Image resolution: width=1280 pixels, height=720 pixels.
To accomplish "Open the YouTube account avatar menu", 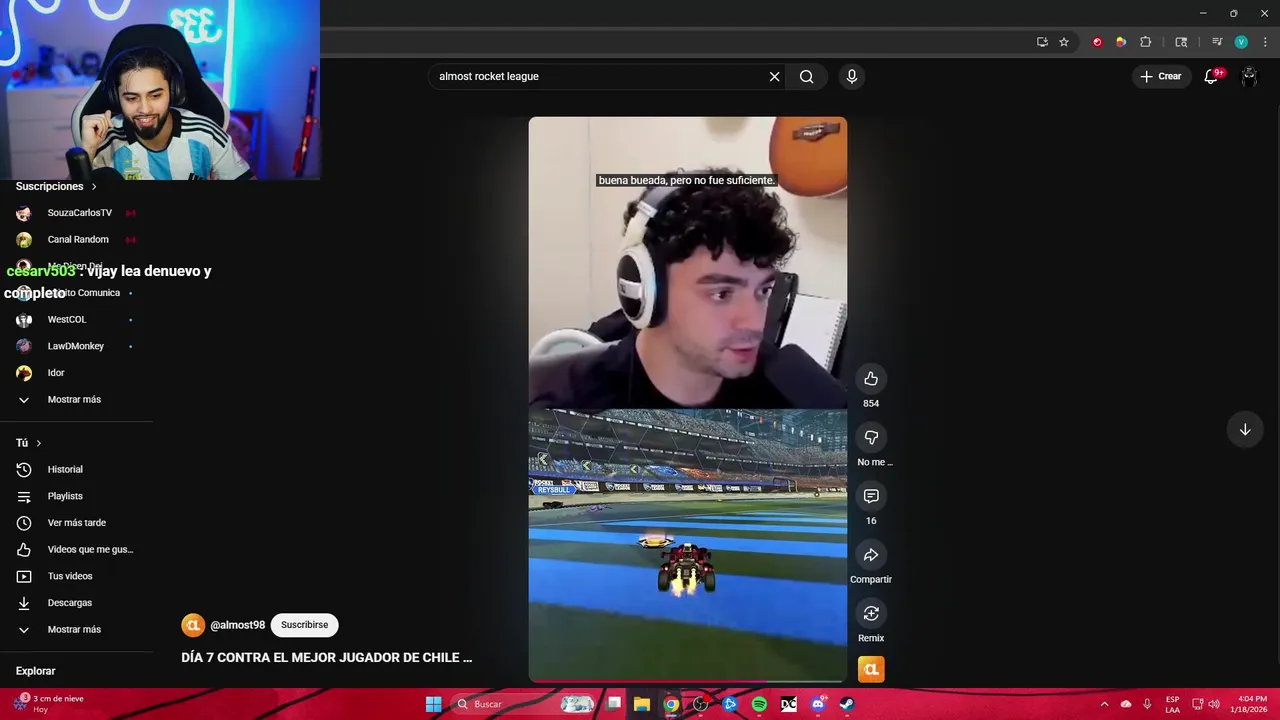I will 1249,76.
